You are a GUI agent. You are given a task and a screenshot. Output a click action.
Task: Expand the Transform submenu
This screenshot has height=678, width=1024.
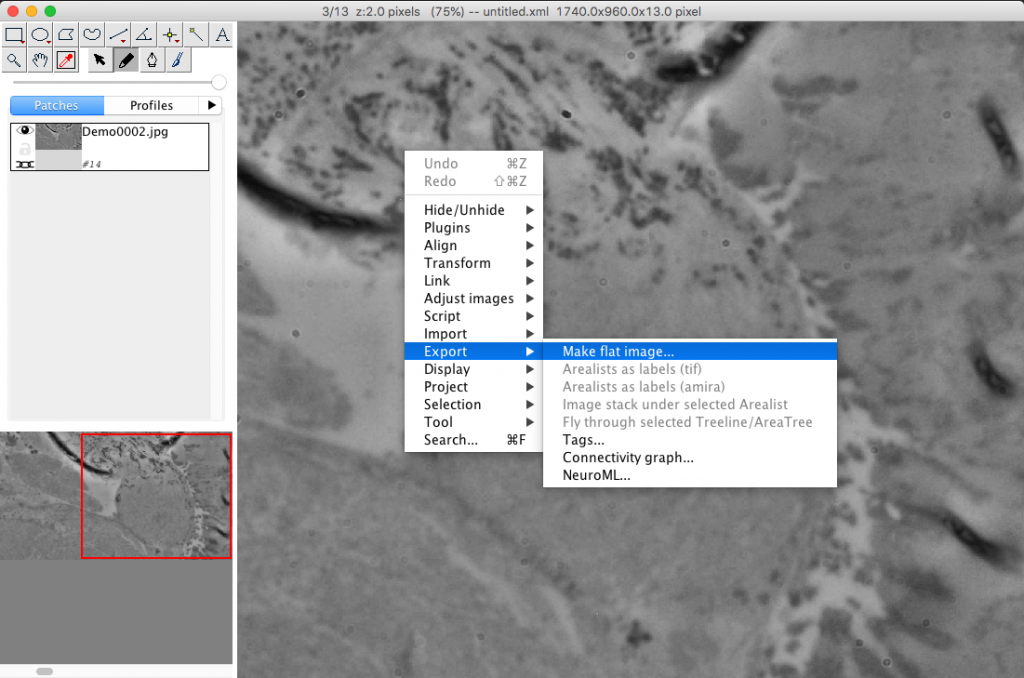tap(473, 263)
